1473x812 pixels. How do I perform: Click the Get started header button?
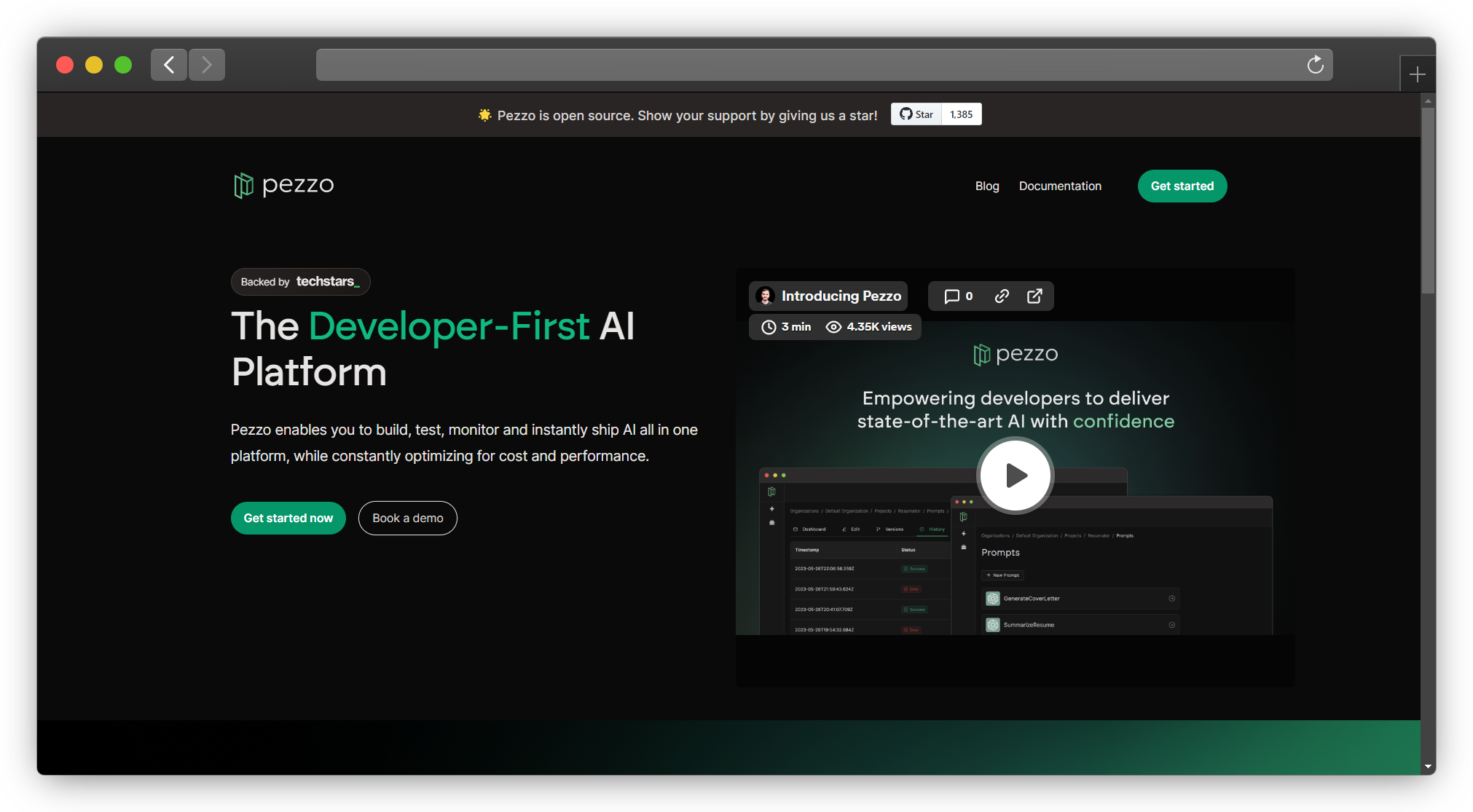[1182, 186]
